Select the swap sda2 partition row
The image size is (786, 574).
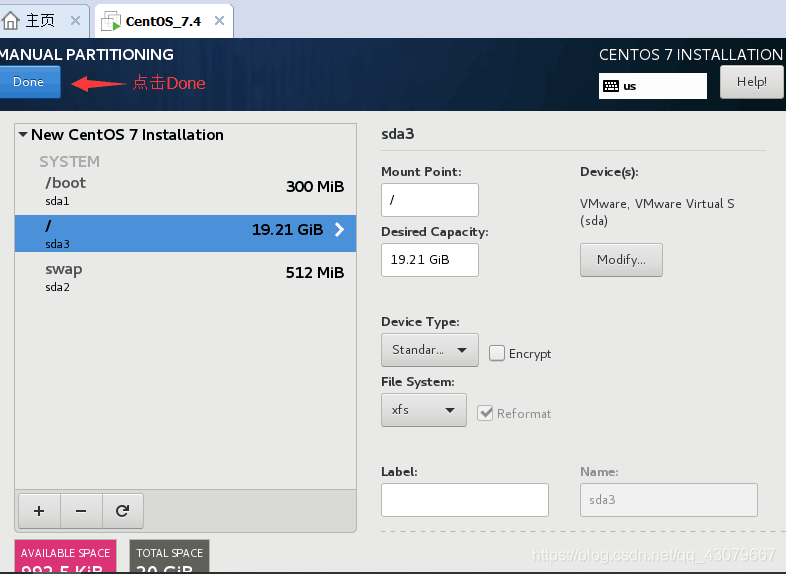(185, 277)
